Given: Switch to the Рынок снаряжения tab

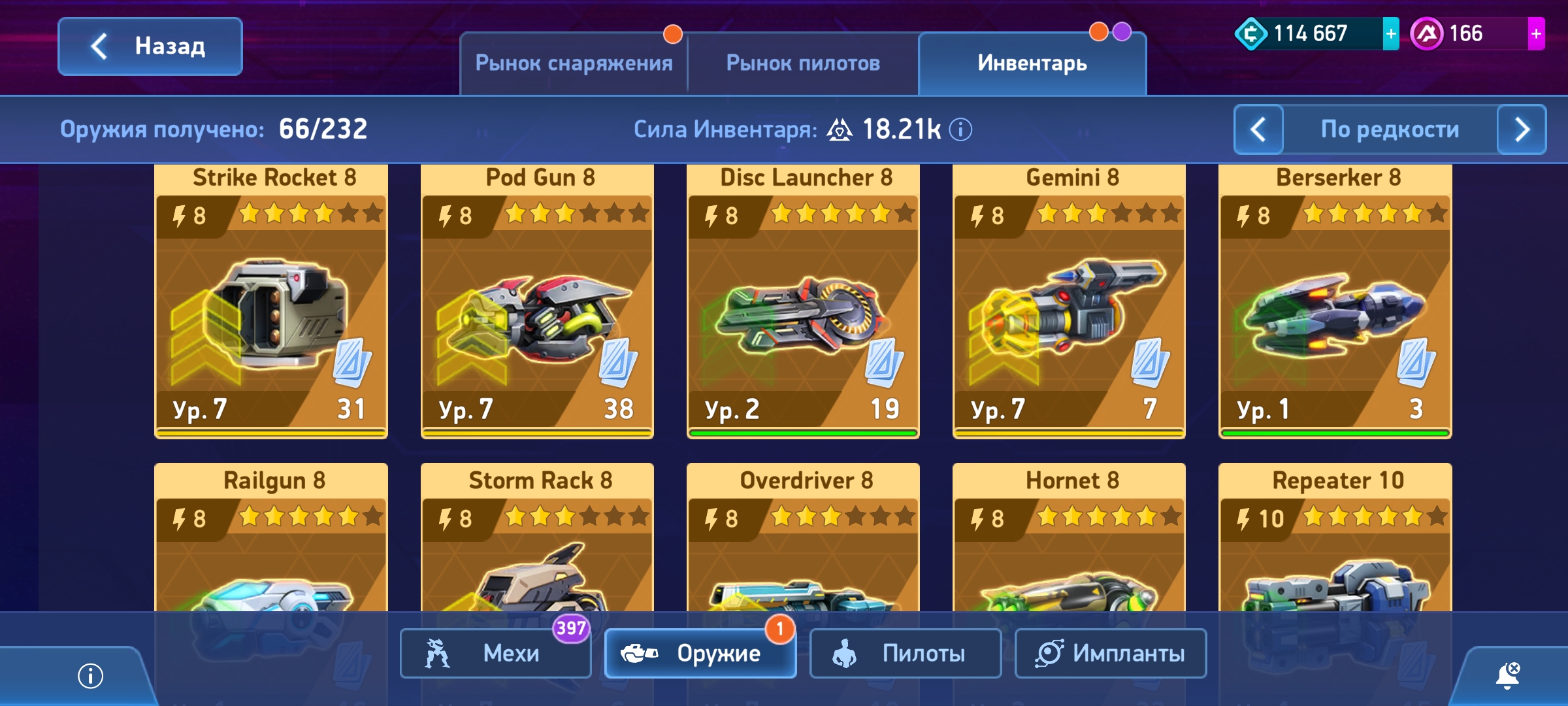Looking at the screenshot, I should pyautogui.click(x=574, y=63).
